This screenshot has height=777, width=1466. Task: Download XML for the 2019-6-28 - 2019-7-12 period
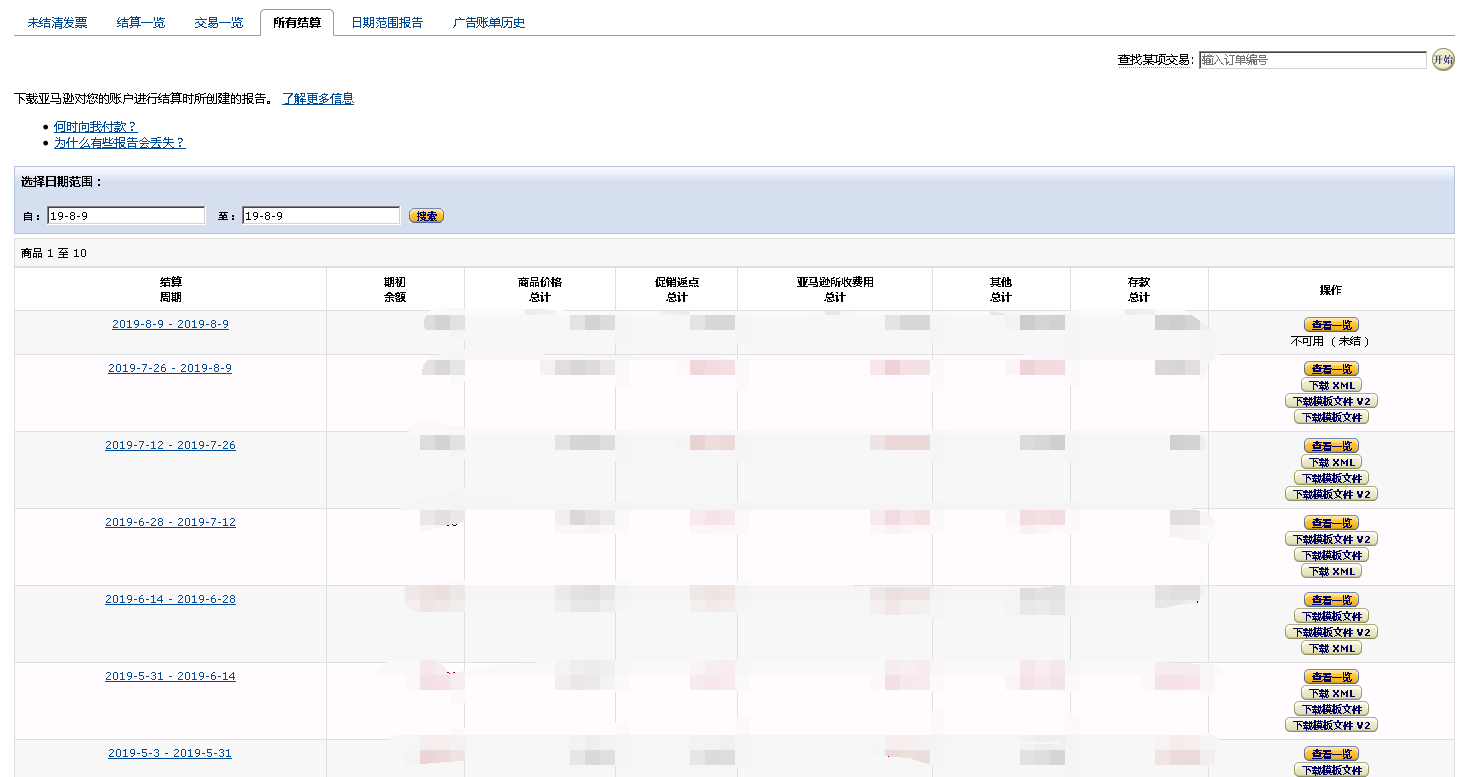pyautogui.click(x=1331, y=571)
